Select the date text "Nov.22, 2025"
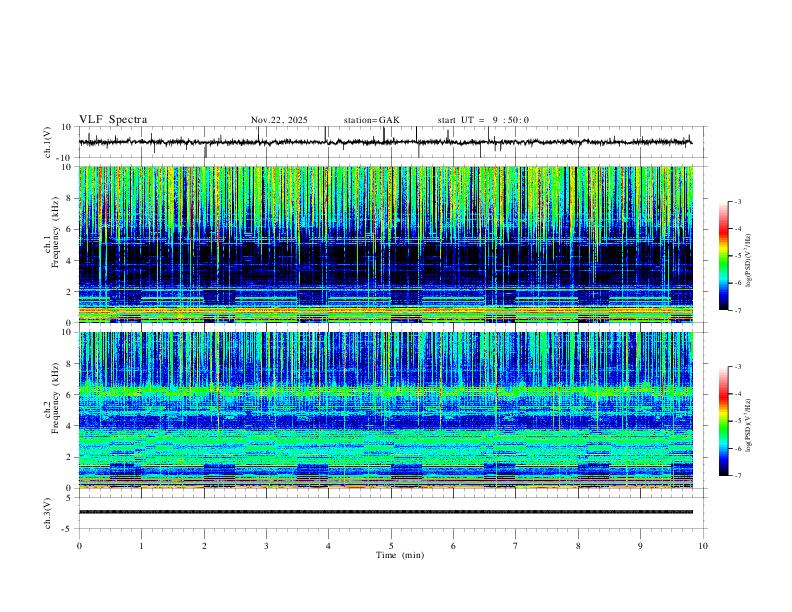Image resolution: width=792 pixels, height=612 pixels. [x=279, y=120]
